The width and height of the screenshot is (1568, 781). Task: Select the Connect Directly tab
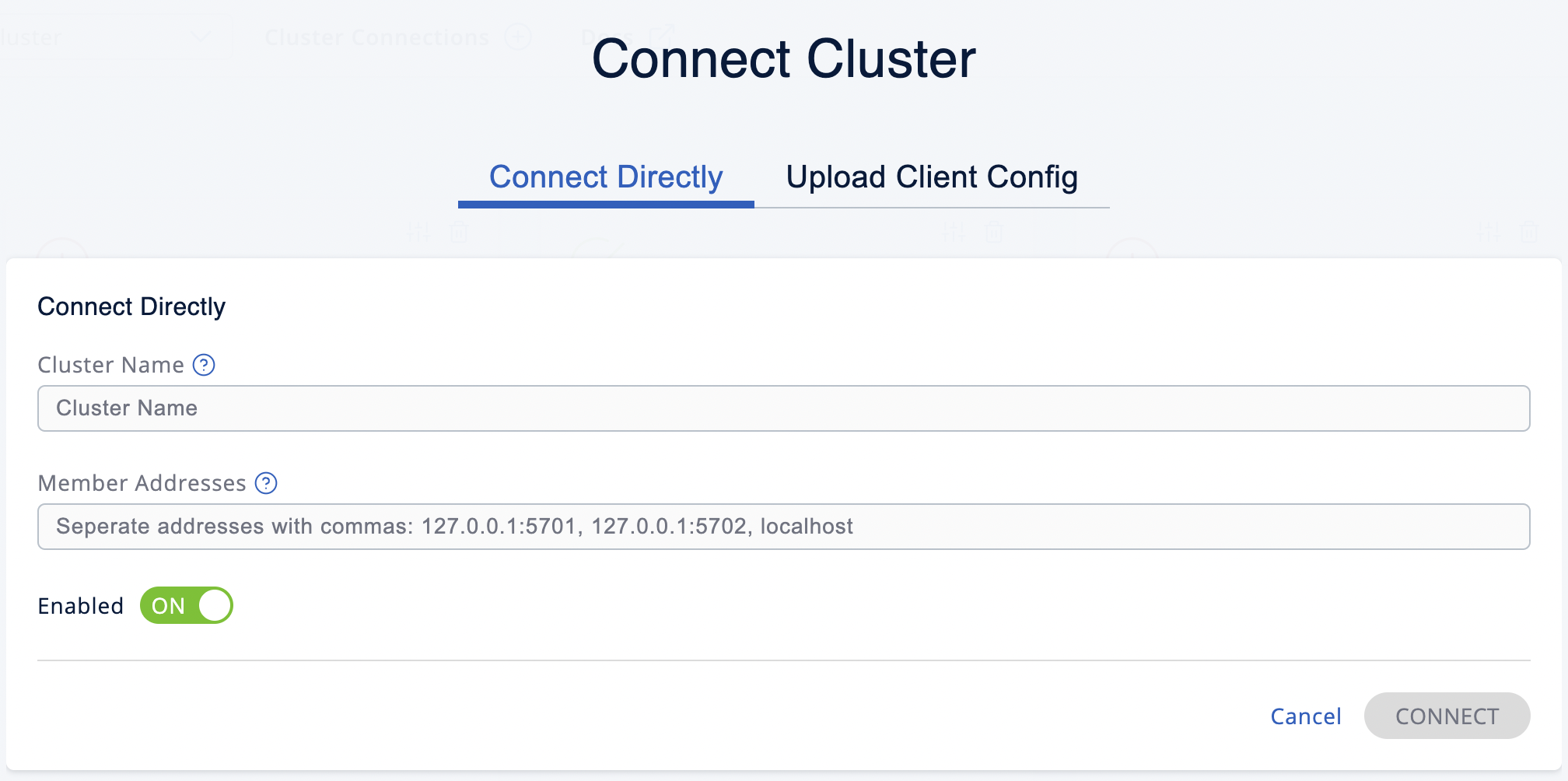tap(606, 177)
